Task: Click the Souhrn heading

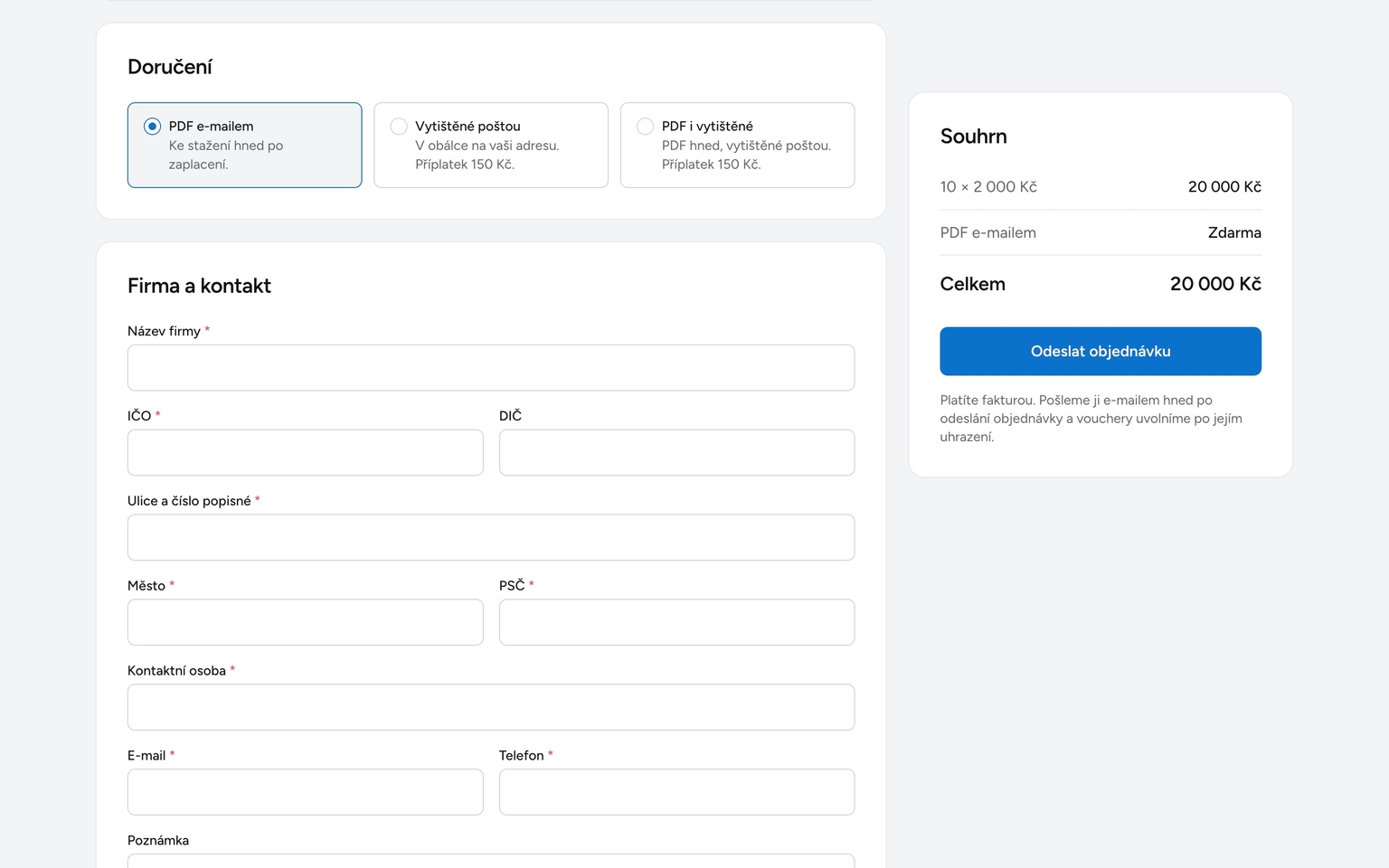Action: point(974,137)
